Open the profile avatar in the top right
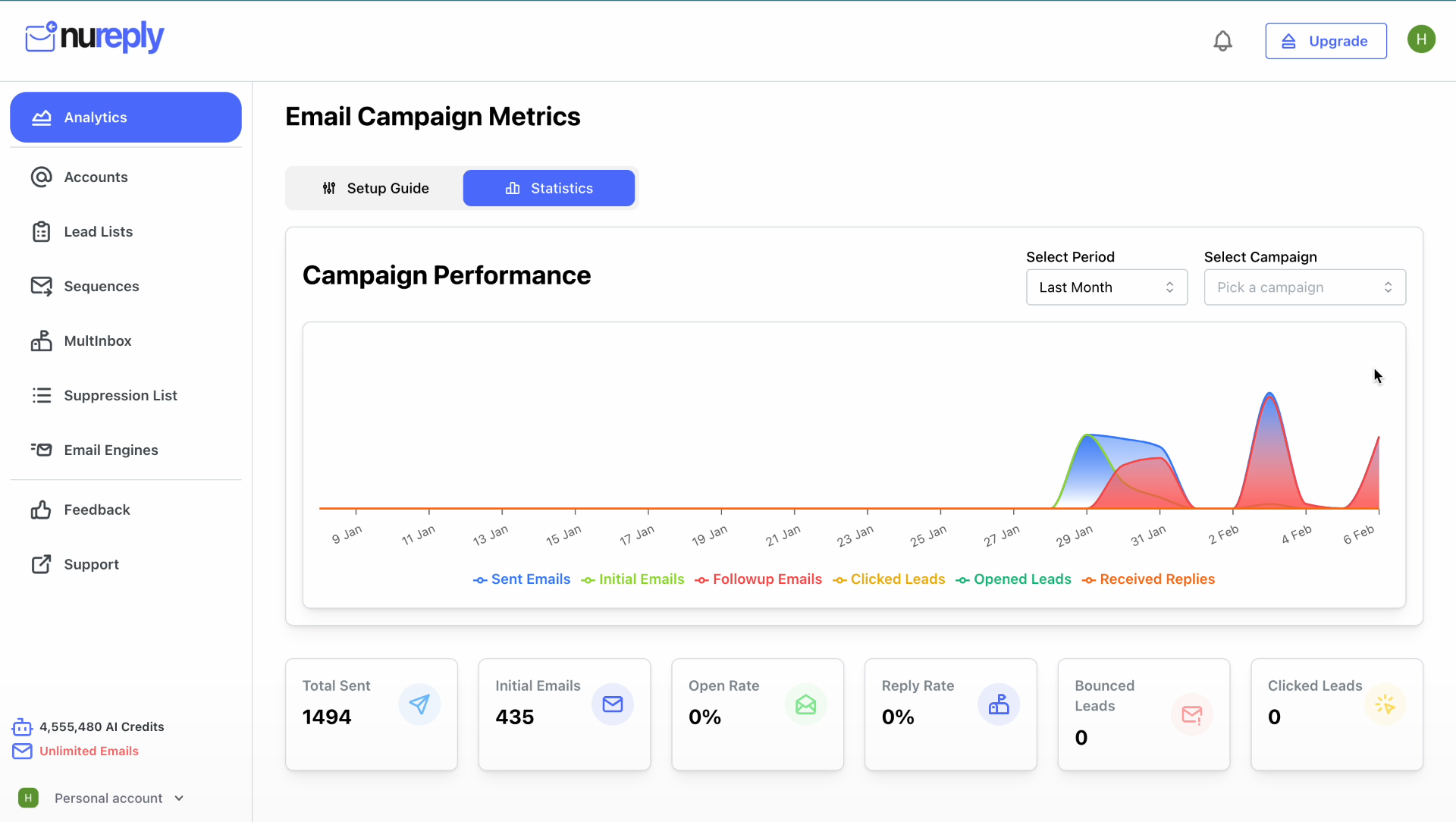This screenshot has width=1456, height=822. point(1422,39)
